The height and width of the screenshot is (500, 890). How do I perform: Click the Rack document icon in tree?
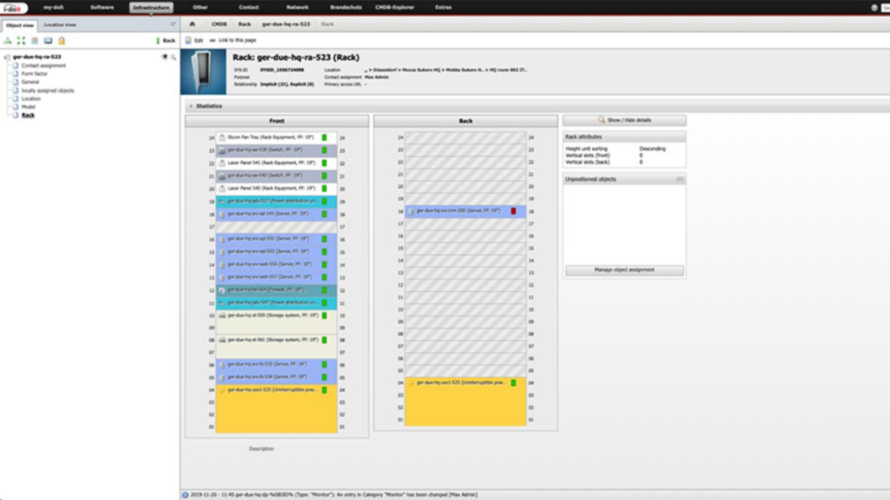16,115
